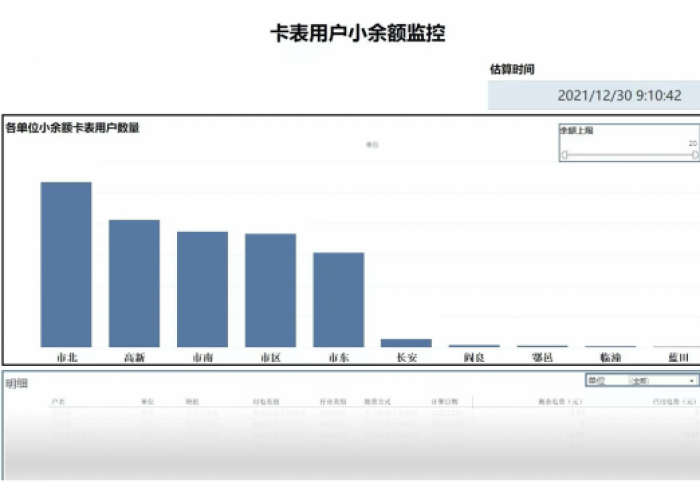Image resolution: width=700 pixels, height=500 pixels.
Task: Click the 已用电费（元） column header
Action: tap(674, 401)
